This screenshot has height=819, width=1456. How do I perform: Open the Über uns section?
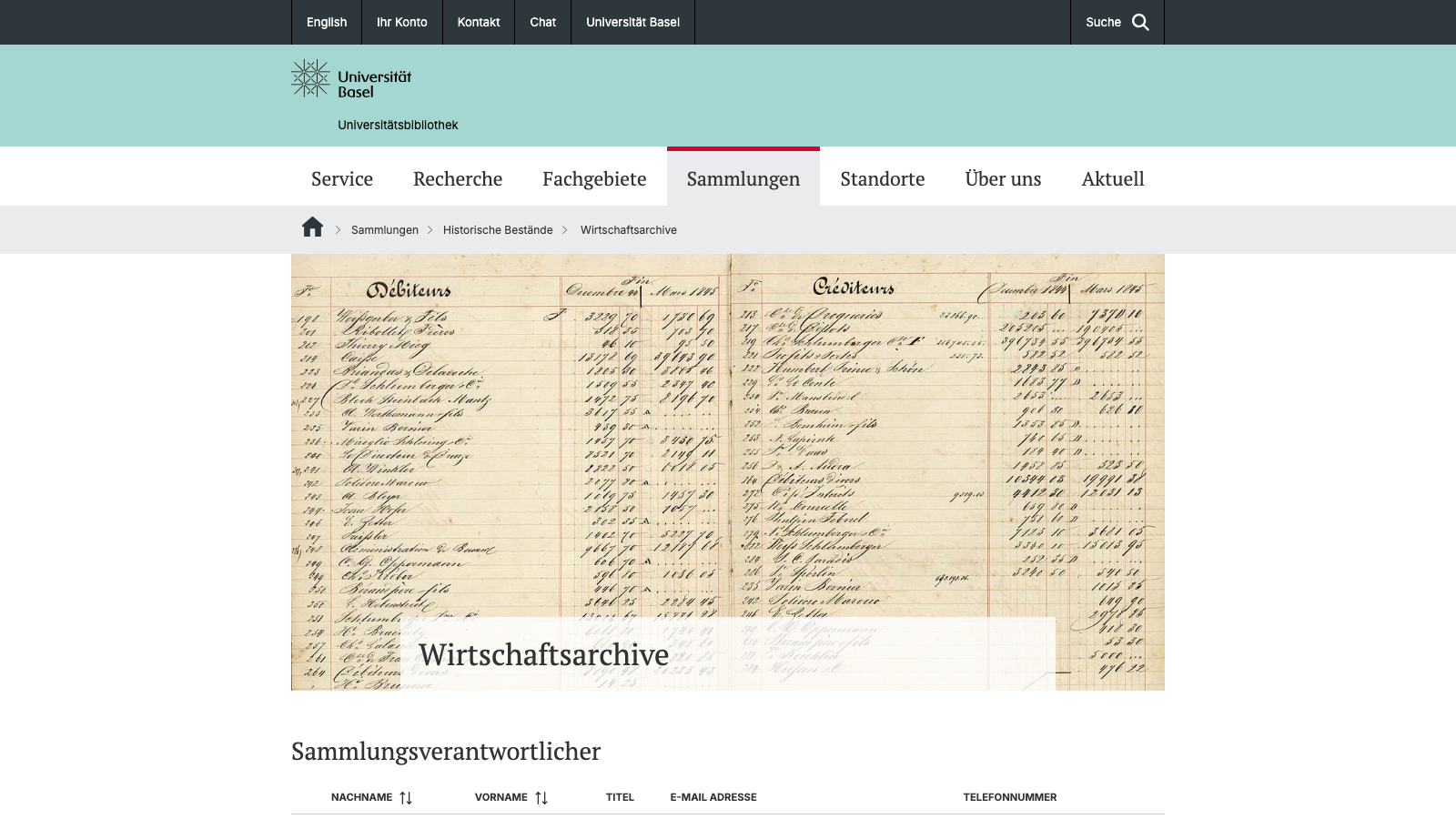point(1004,178)
